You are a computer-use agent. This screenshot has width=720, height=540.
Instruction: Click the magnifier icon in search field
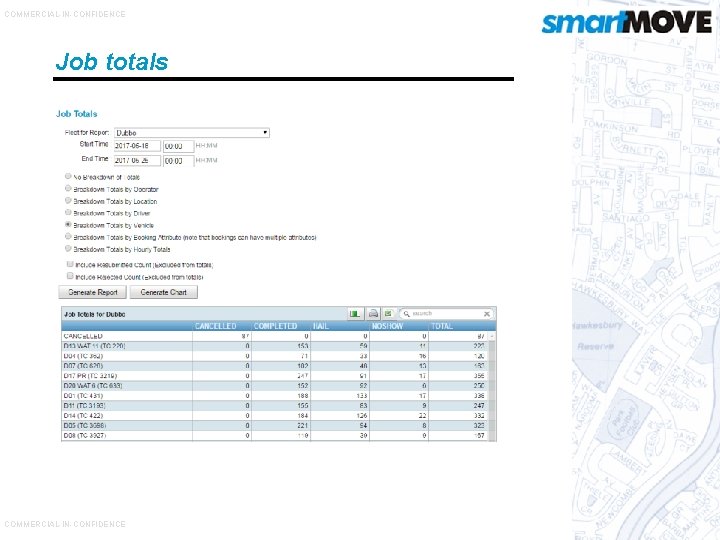pyautogui.click(x=406, y=314)
